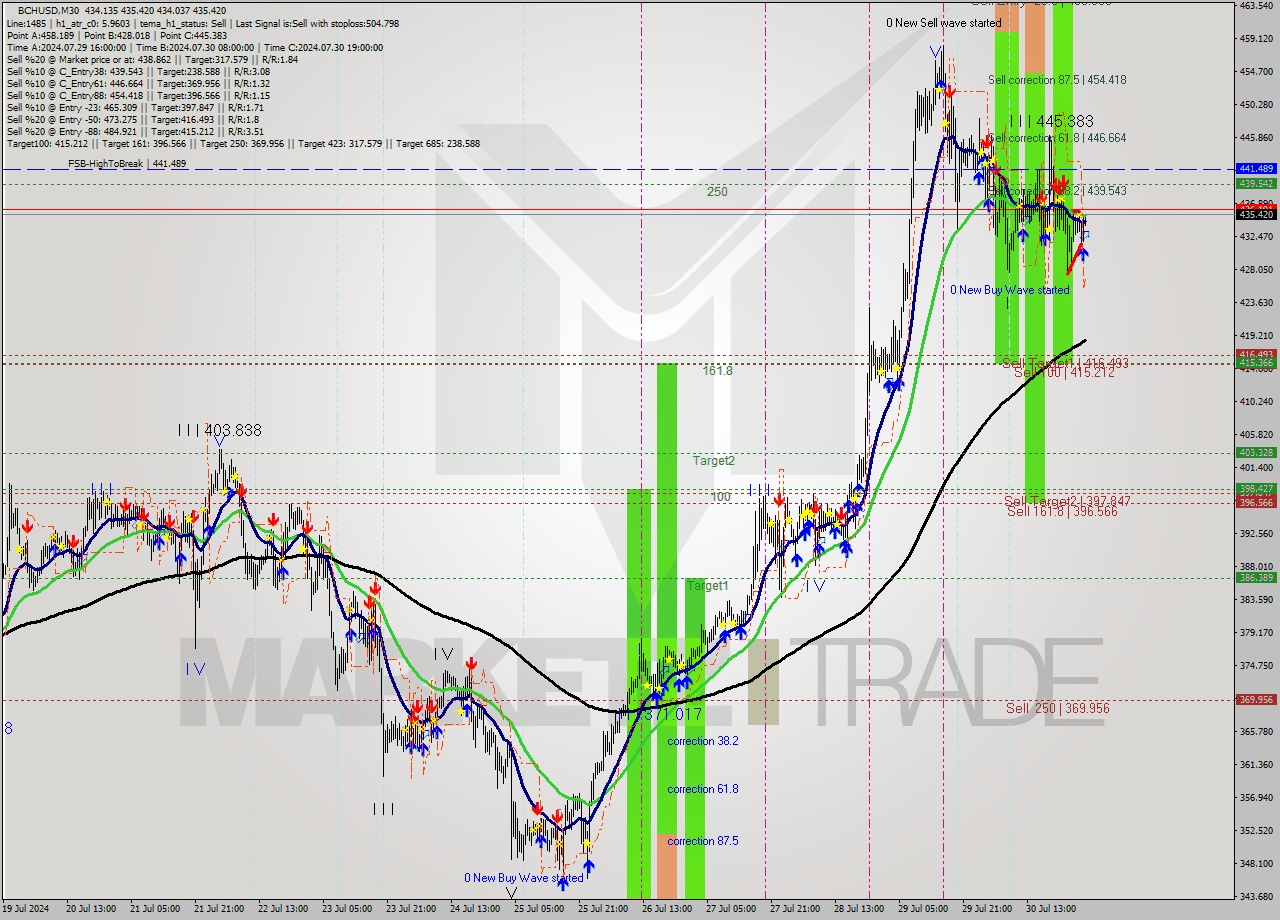1280x920 pixels.
Task: Click the blue 'correction 61.8' label
Action: pos(703,789)
